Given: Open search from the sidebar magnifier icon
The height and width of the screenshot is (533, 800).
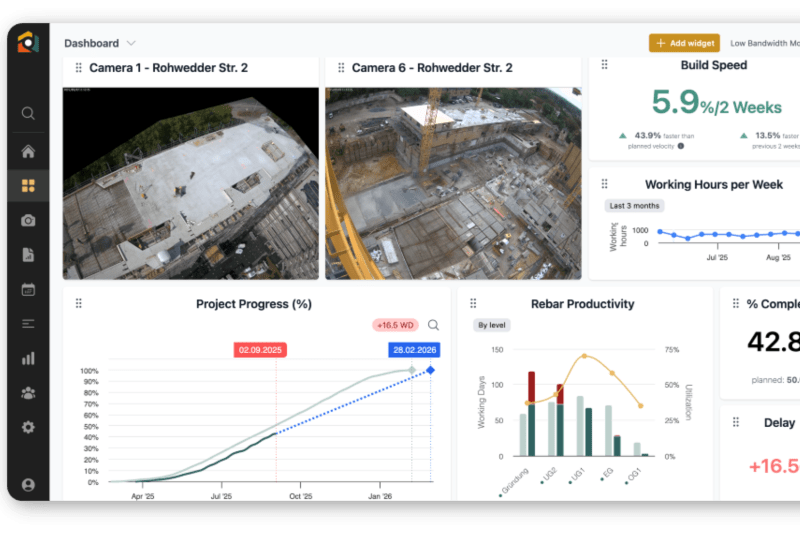Looking at the screenshot, I should (x=28, y=113).
